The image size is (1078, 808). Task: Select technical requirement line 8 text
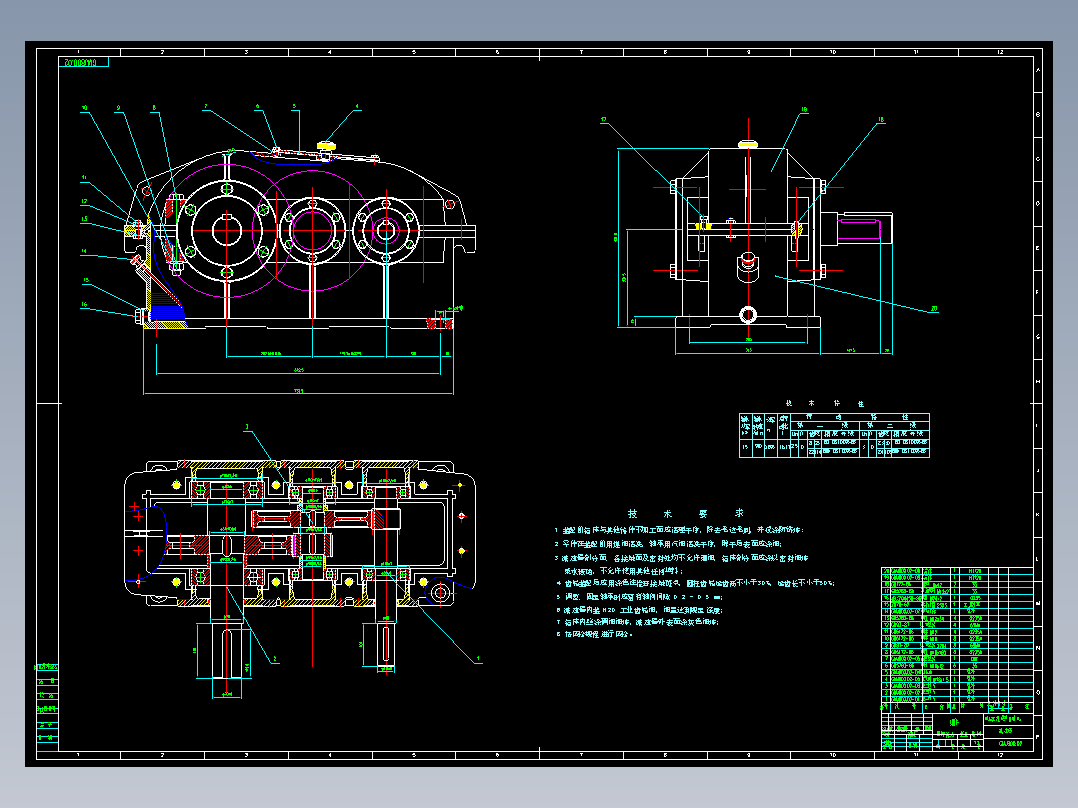click(595, 634)
